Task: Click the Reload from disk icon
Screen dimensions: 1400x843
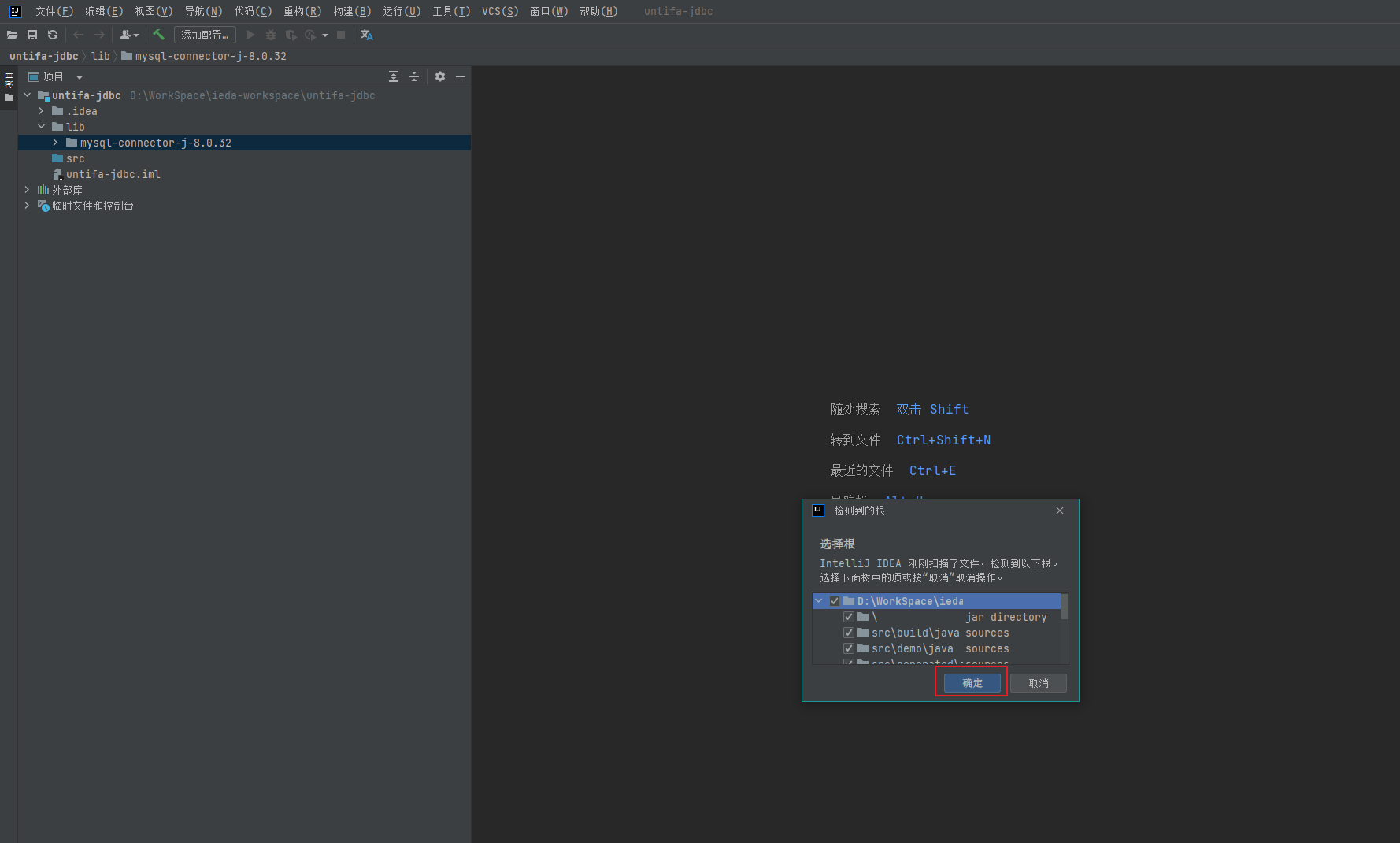Action: coord(53,35)
